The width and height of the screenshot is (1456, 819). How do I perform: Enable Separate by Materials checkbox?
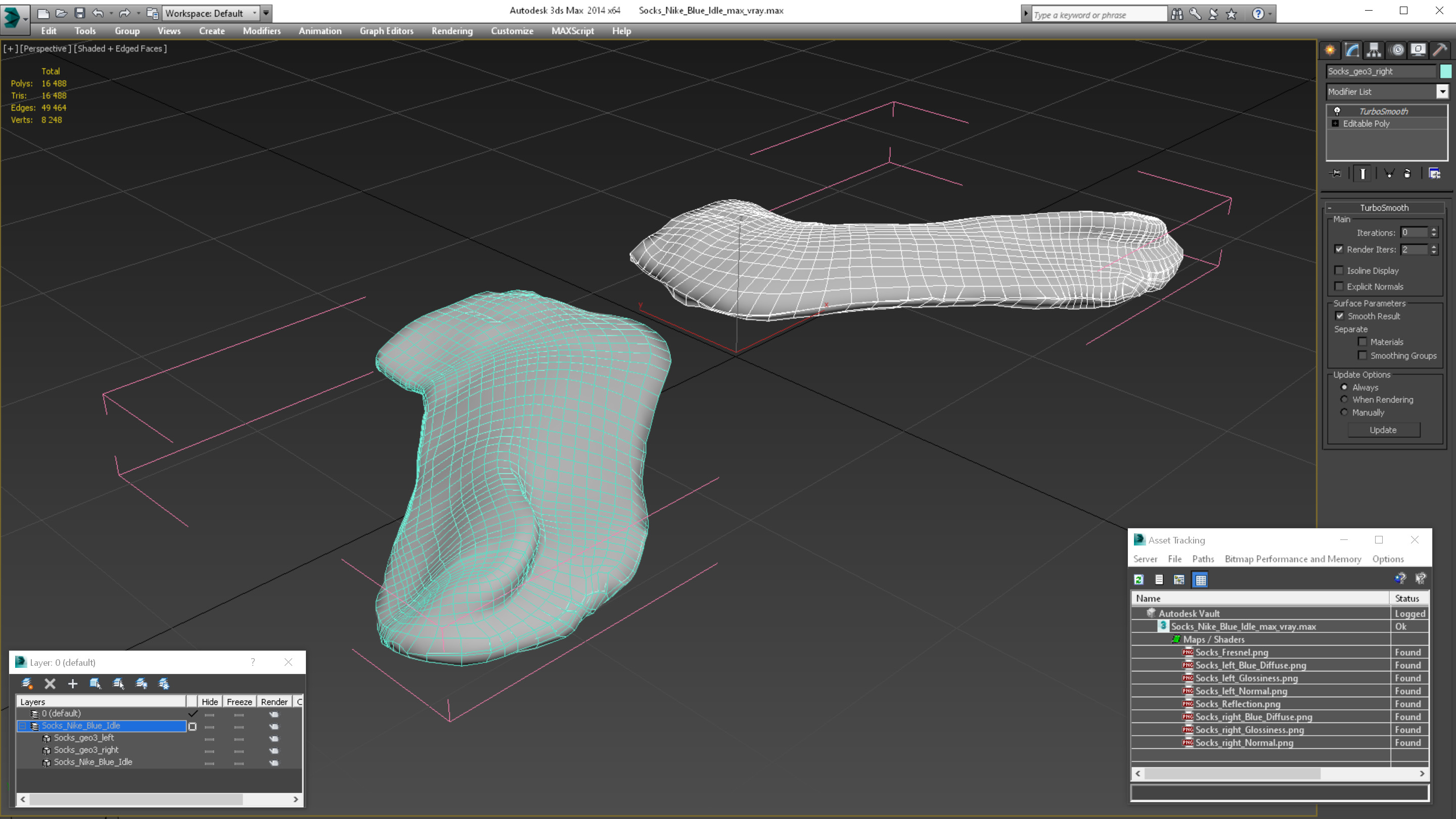[1362, 341]
